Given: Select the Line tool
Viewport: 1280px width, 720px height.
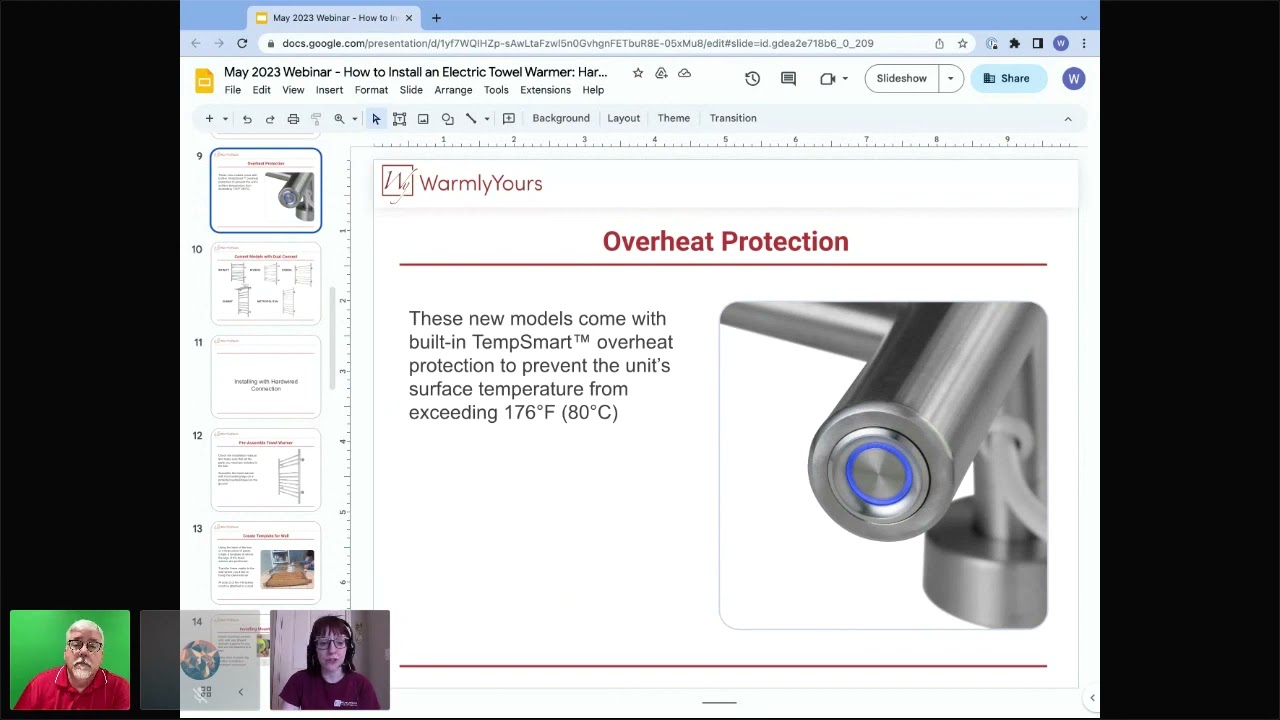Looking at the screenshot, I should pyautogui.click(x=471, y=118).
